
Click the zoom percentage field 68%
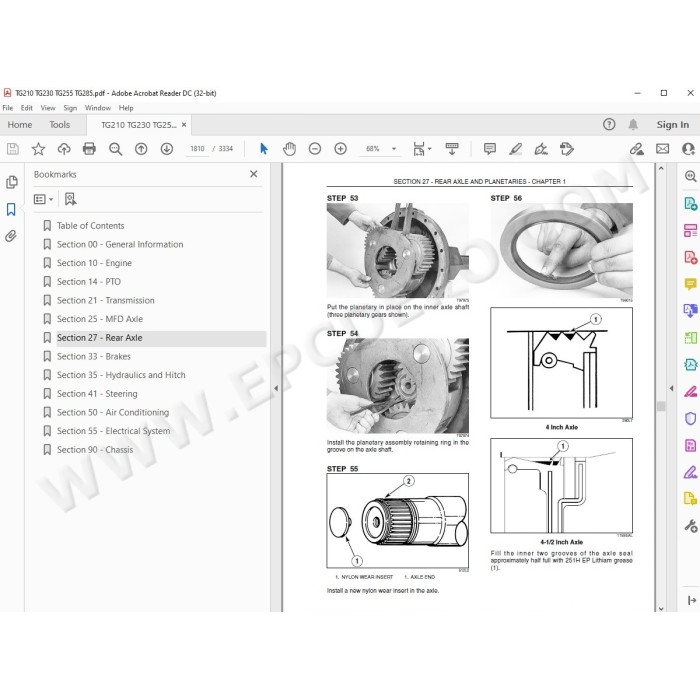373,149
